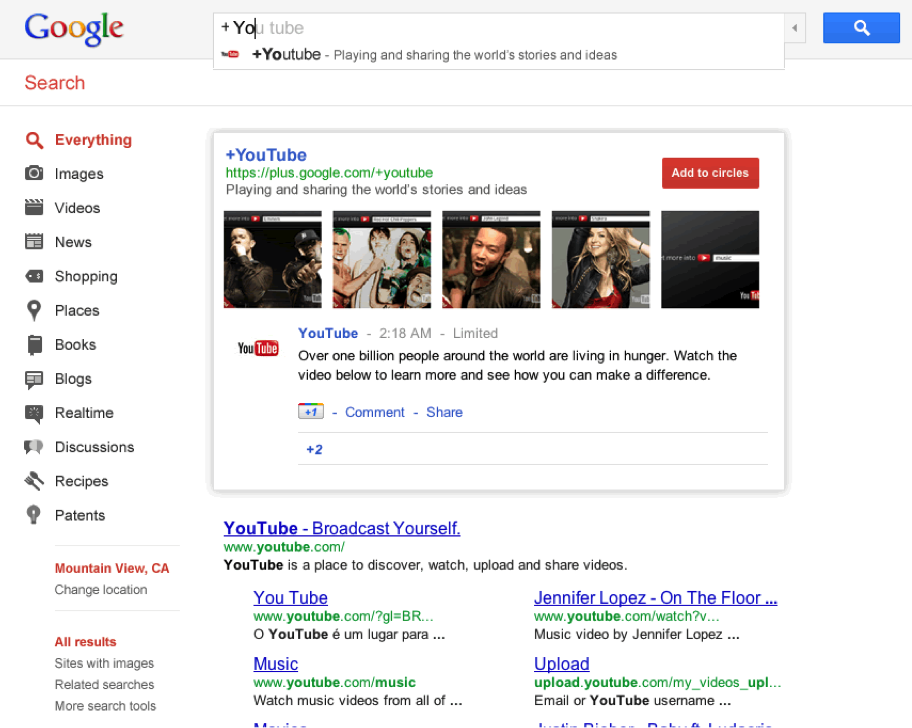
Task: Select the Everything search filter
Action: pos(93,140)
